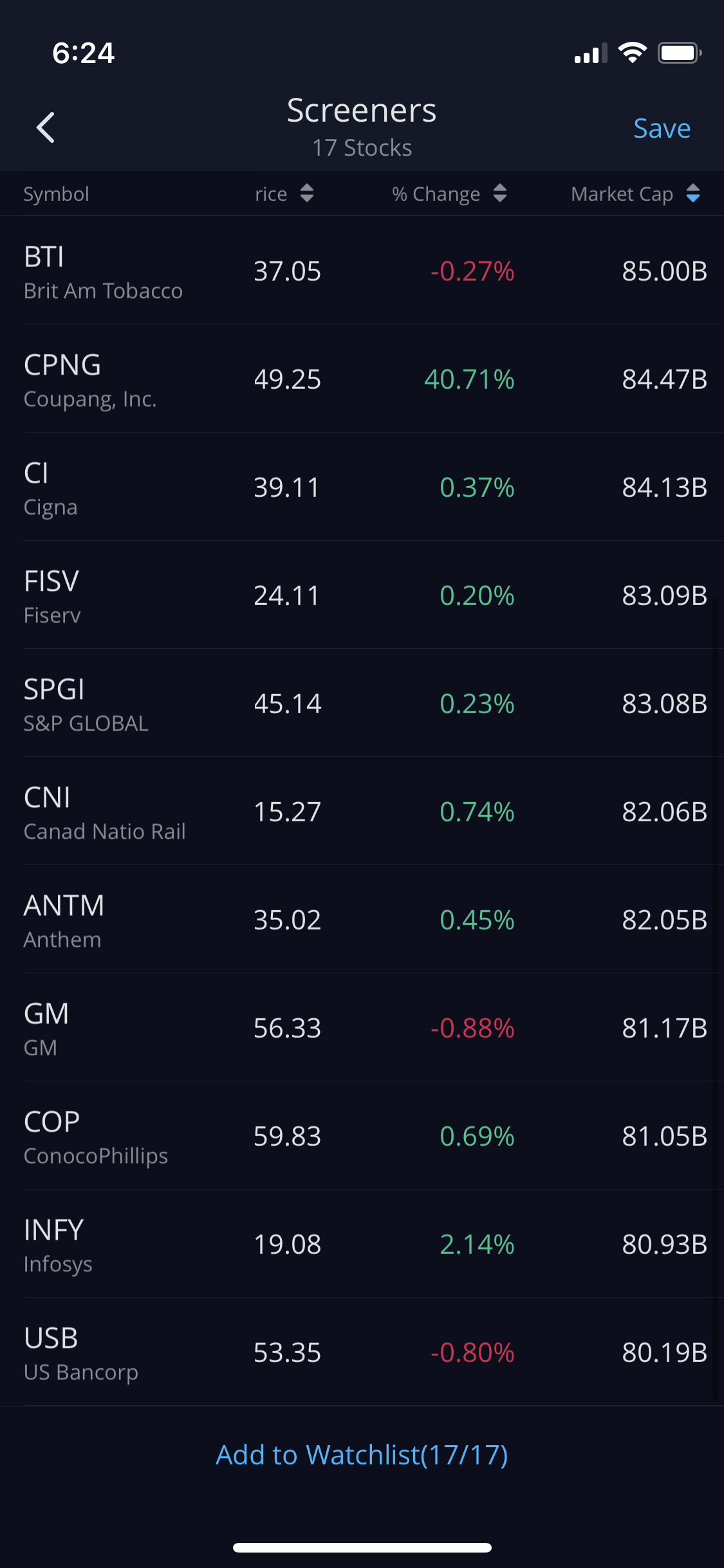This screenshot has height=1568, width=724.
Task: Select the Market Cap column header
Action: 622,194
